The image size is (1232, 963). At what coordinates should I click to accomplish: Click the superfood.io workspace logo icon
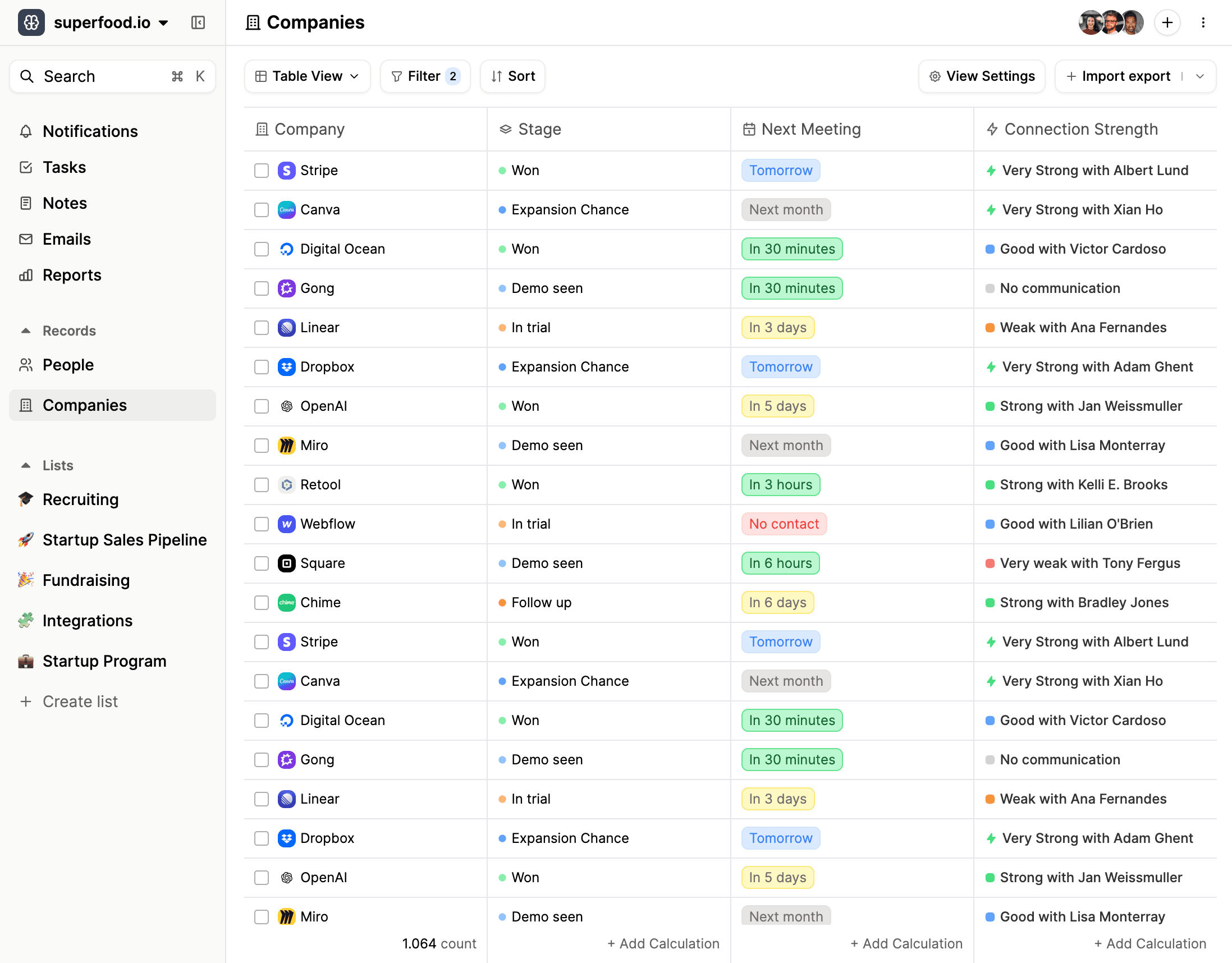[x=31, y=22]
